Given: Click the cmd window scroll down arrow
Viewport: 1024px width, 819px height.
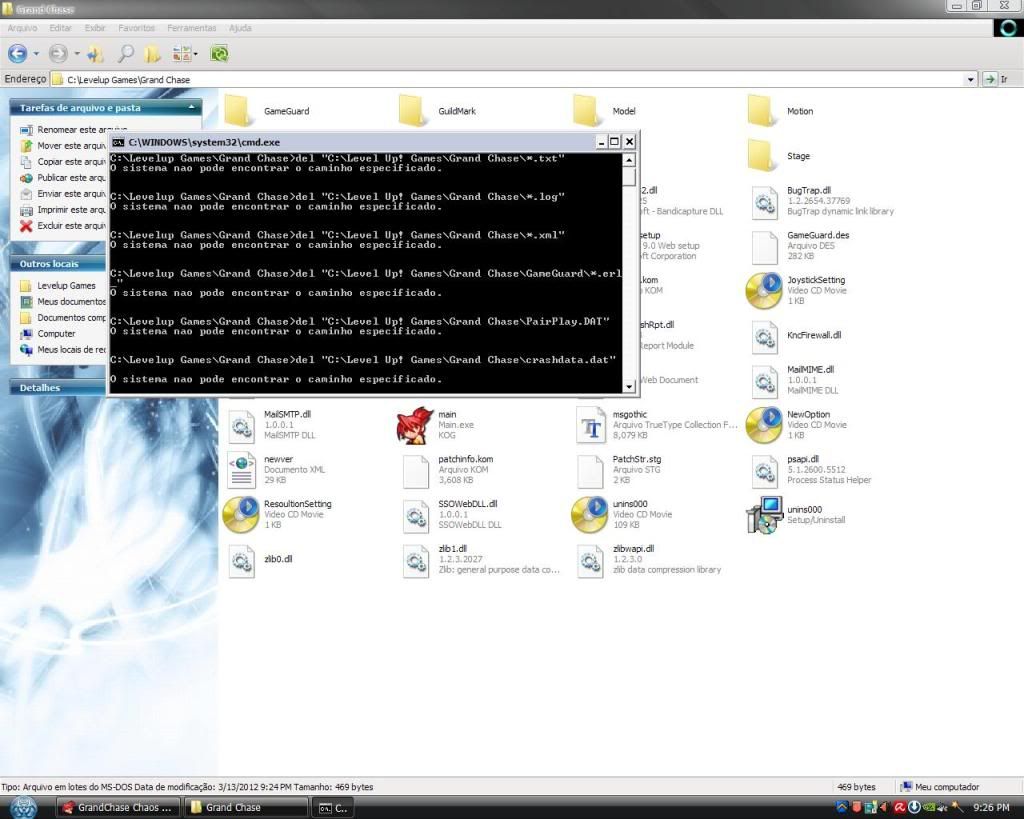Looking at the screenshot, I should (x=629, y=387).
